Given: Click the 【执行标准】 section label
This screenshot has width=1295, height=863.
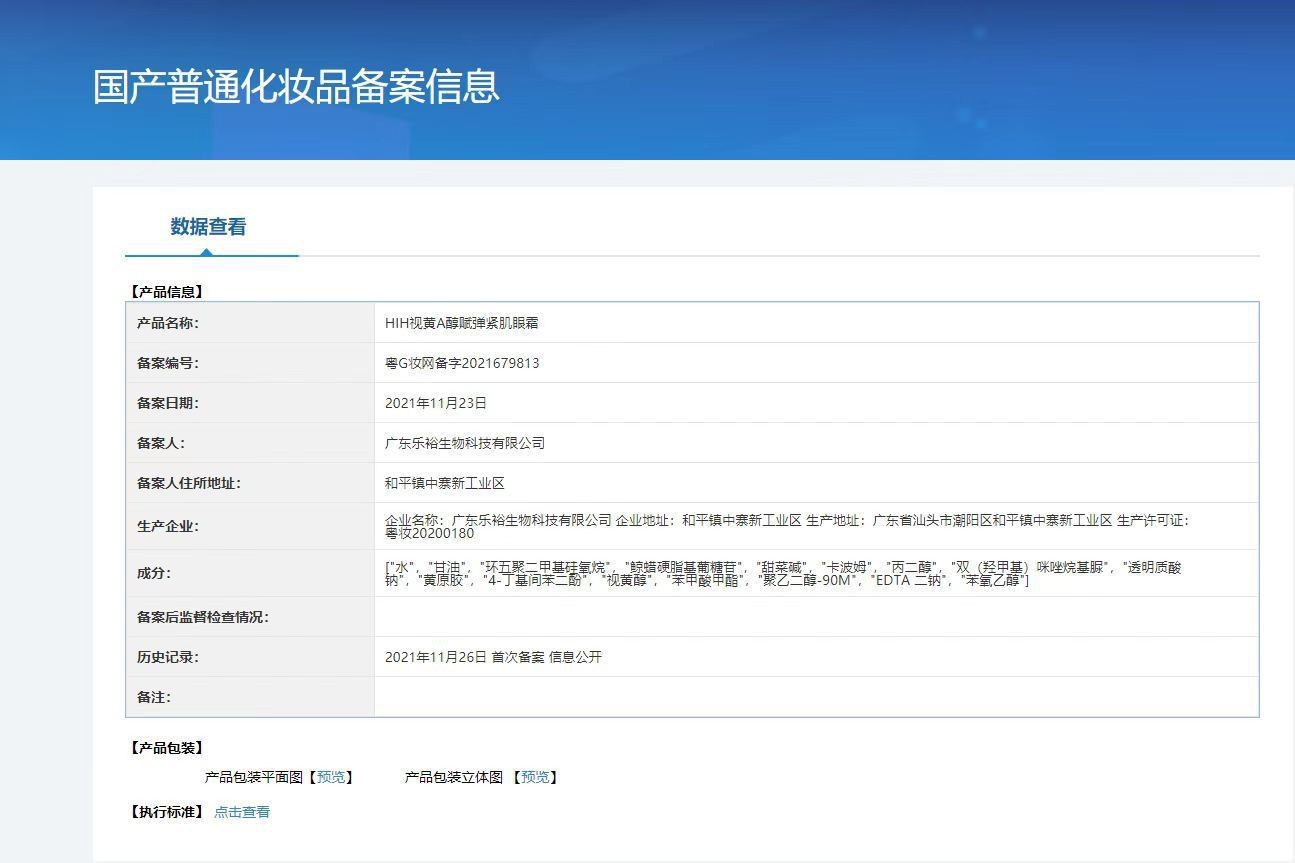Looking at the screenshot, I should [167, 812].
